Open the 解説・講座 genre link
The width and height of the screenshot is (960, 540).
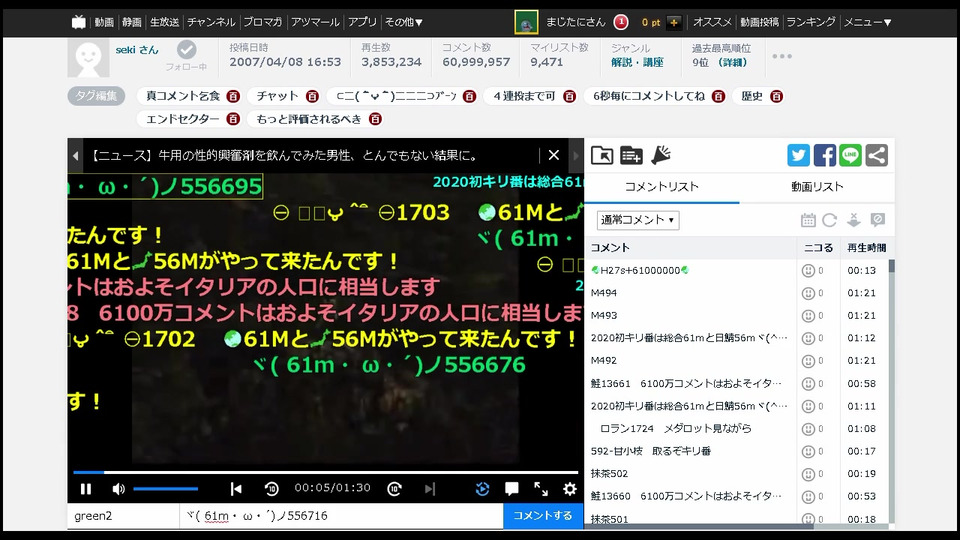pyautogui.click(x=637, y=62)
